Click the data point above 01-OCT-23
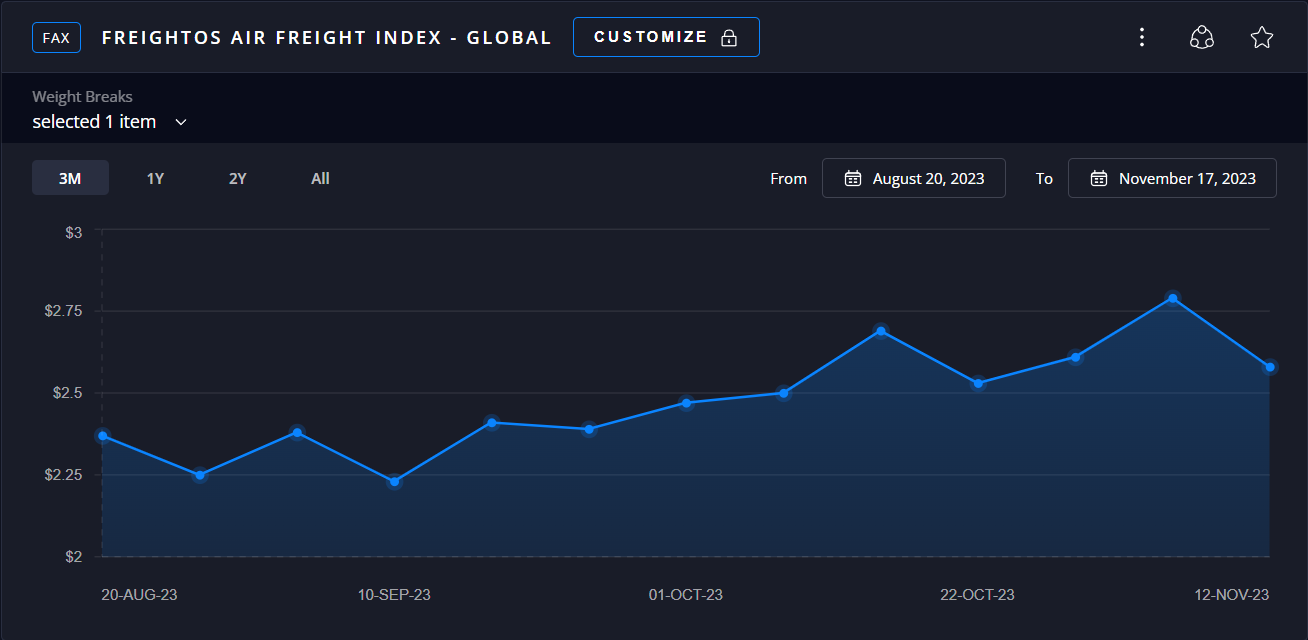Image resolution: width=1308 pixels, height=640 pixels. click(x=686, y=403)
